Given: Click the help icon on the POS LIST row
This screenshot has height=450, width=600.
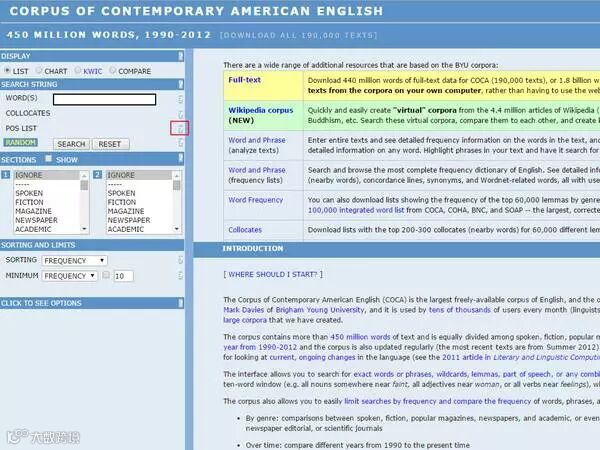Looking at the screenshot, I should coord(180,128).
